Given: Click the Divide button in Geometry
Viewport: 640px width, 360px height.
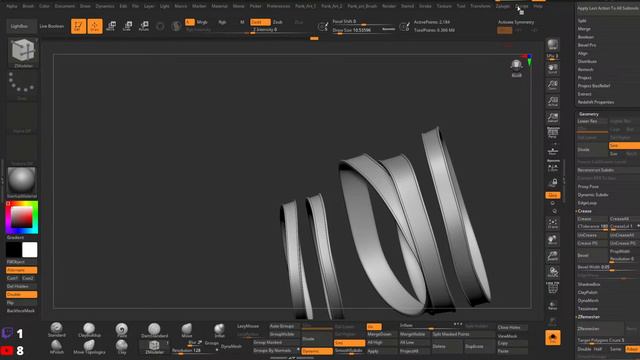Looking at the screenshot, I should (x=592, y=150).
